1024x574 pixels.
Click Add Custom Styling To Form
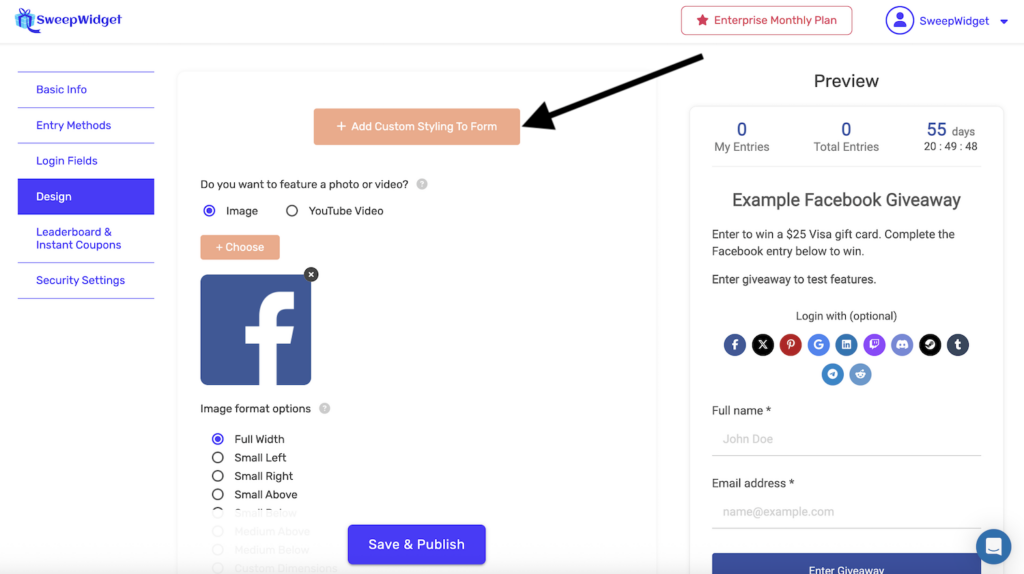(417, 127)
